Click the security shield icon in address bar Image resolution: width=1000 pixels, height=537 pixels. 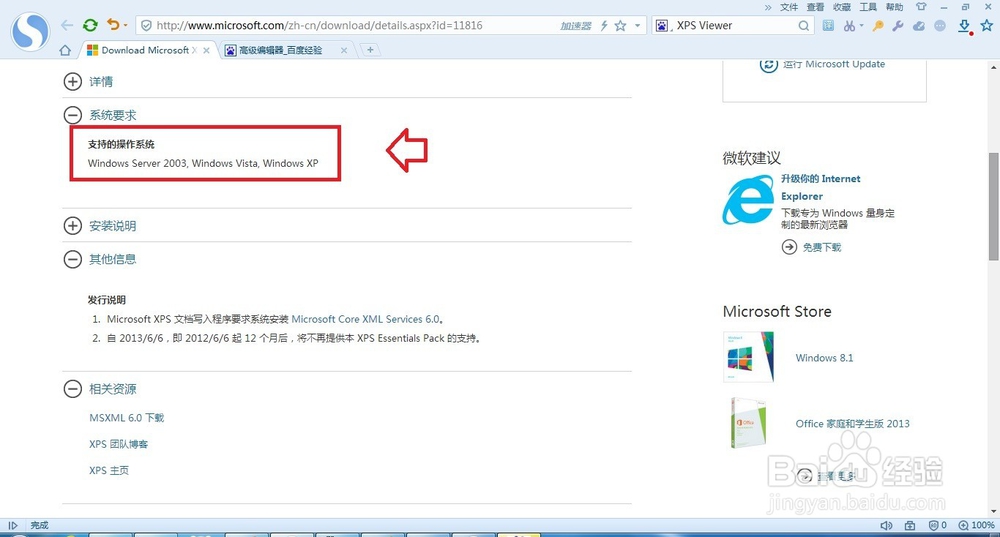(146, 26)
